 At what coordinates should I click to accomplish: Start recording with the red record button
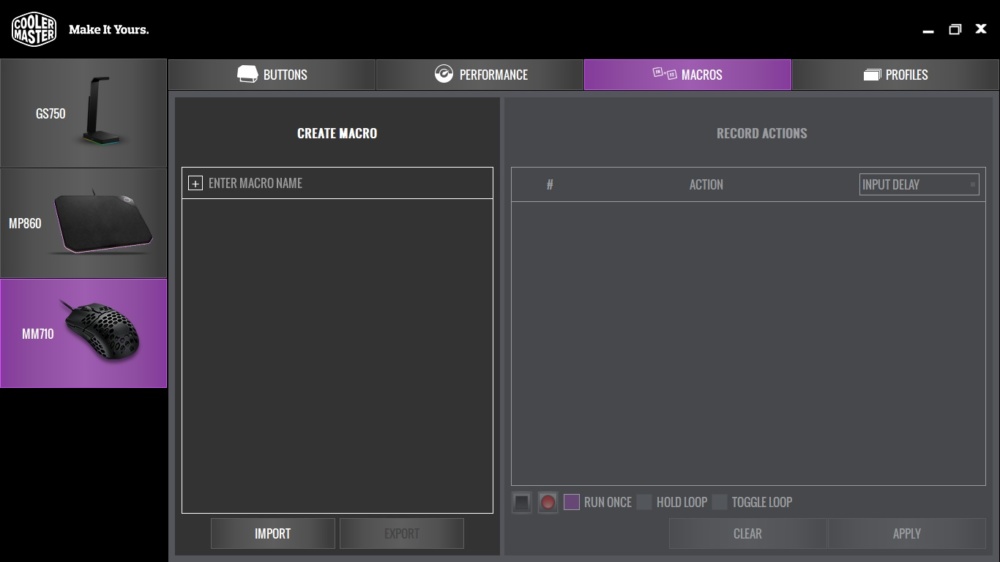coord(547,503)
